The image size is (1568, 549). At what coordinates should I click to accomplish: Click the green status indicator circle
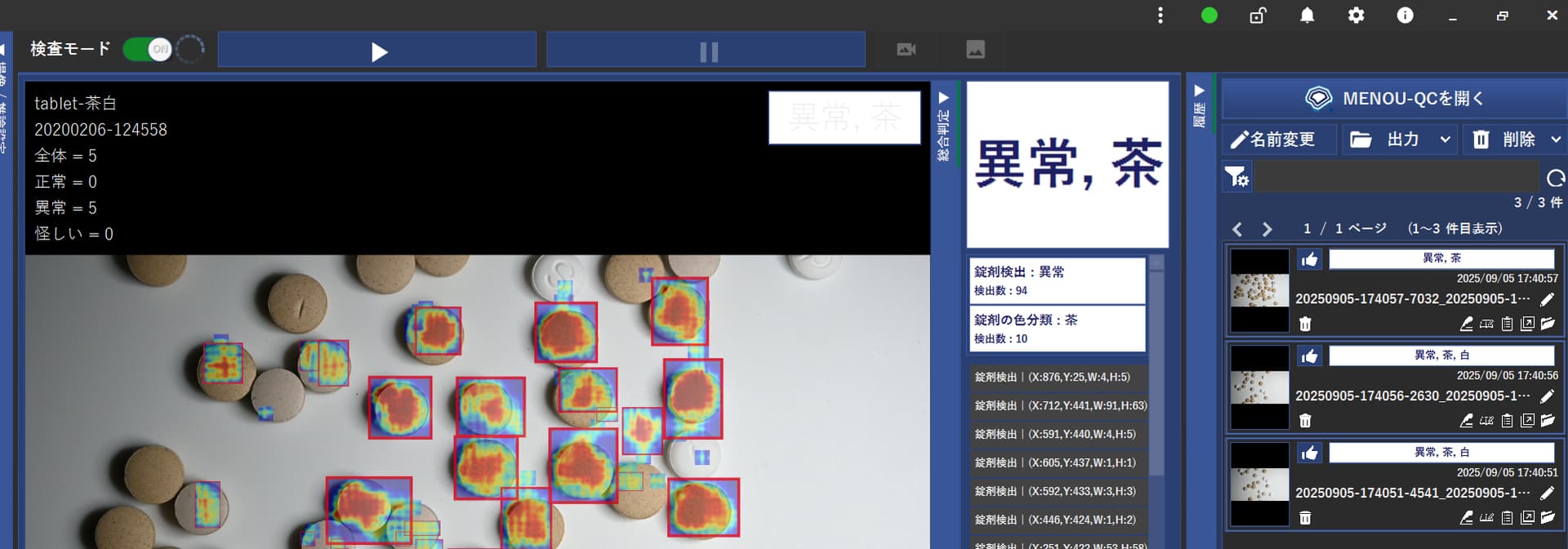(x=1209, y=16)
